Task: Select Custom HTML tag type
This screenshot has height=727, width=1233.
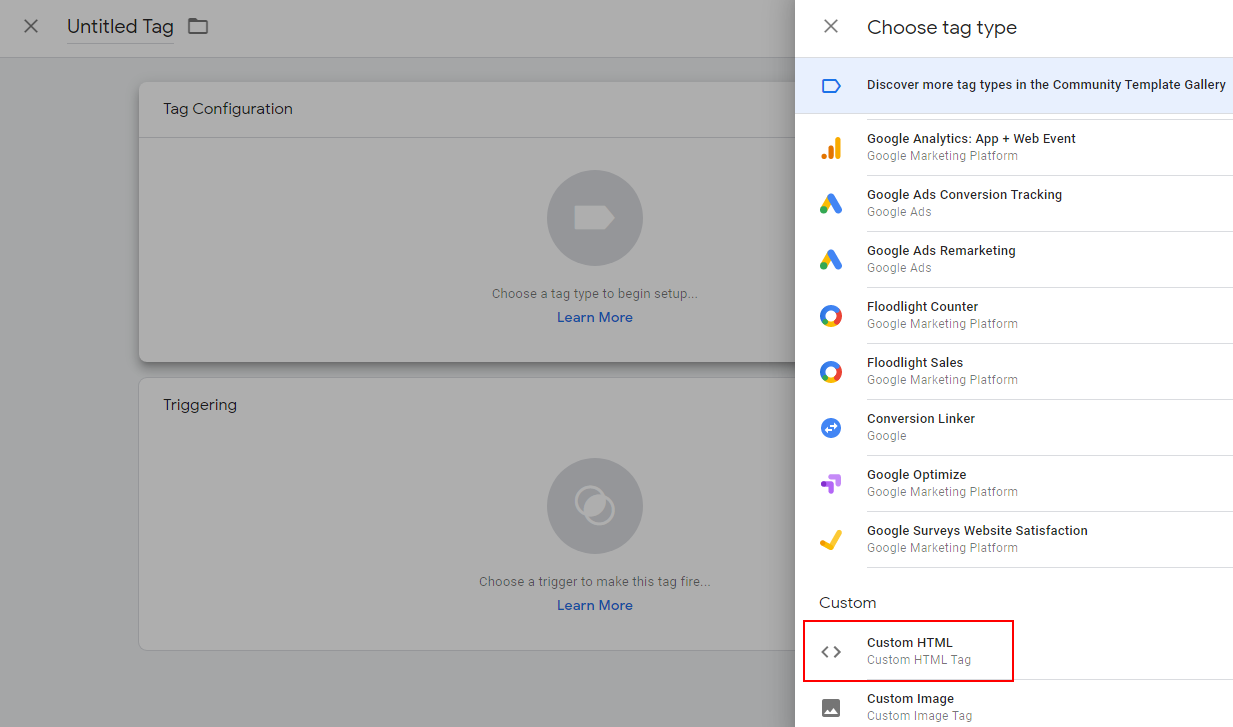Action: tap(910, 651)
